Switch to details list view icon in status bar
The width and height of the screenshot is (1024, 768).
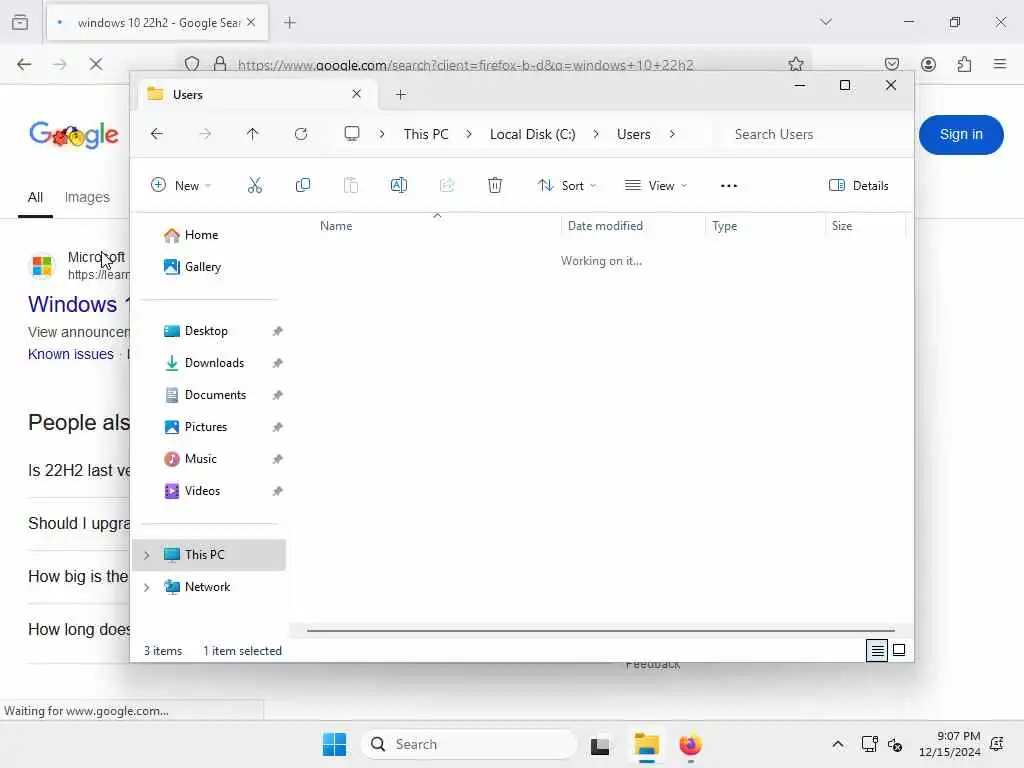tap(877, 650)
